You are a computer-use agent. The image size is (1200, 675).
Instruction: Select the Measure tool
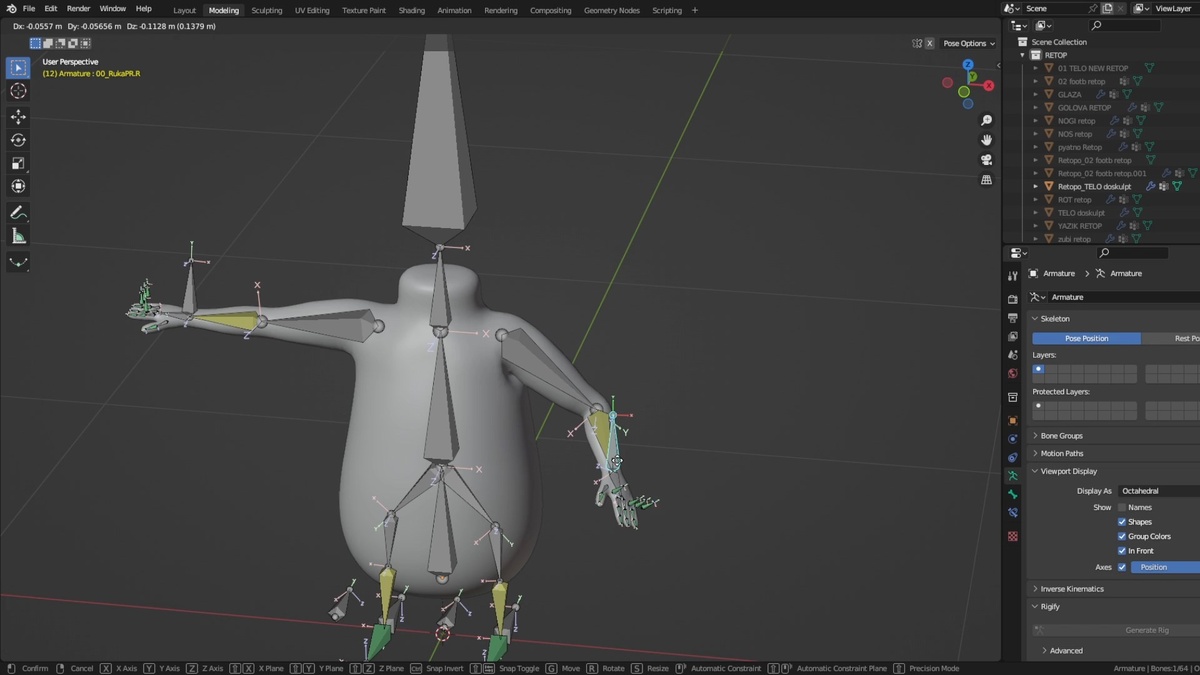pyautogui.click(x=18, y=236)
